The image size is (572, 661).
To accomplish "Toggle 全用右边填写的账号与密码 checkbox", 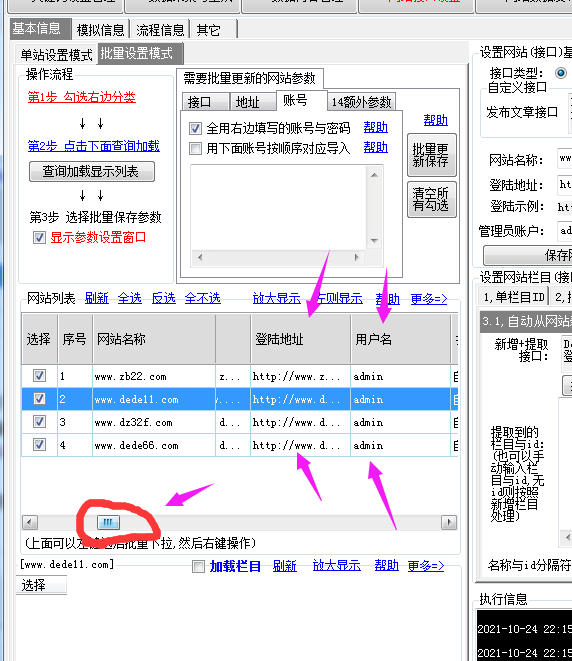I will 195,128.
